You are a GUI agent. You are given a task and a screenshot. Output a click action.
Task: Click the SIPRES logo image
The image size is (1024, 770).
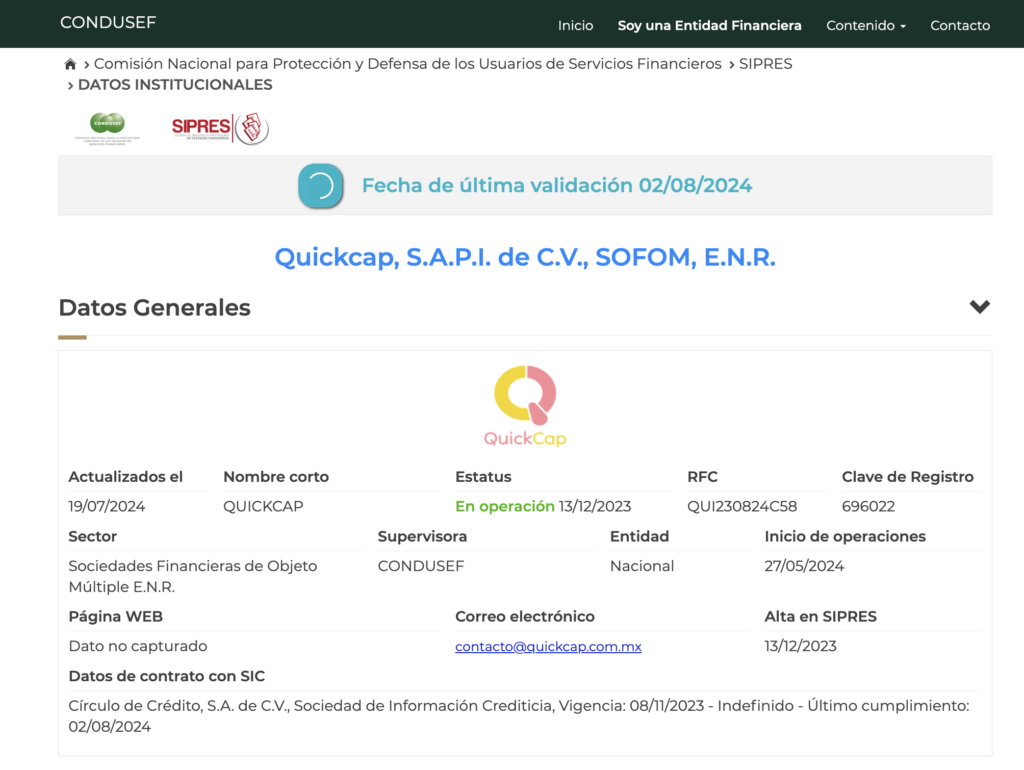coord(220,128)
